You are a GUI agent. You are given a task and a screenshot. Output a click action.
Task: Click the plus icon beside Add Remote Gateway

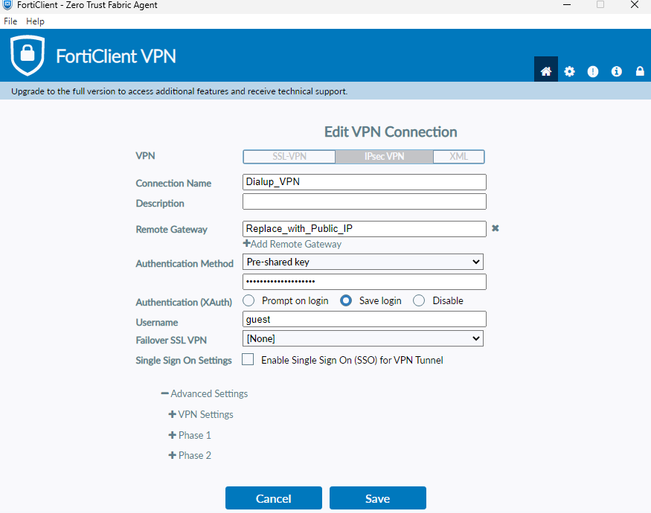(x=247, y=244)
